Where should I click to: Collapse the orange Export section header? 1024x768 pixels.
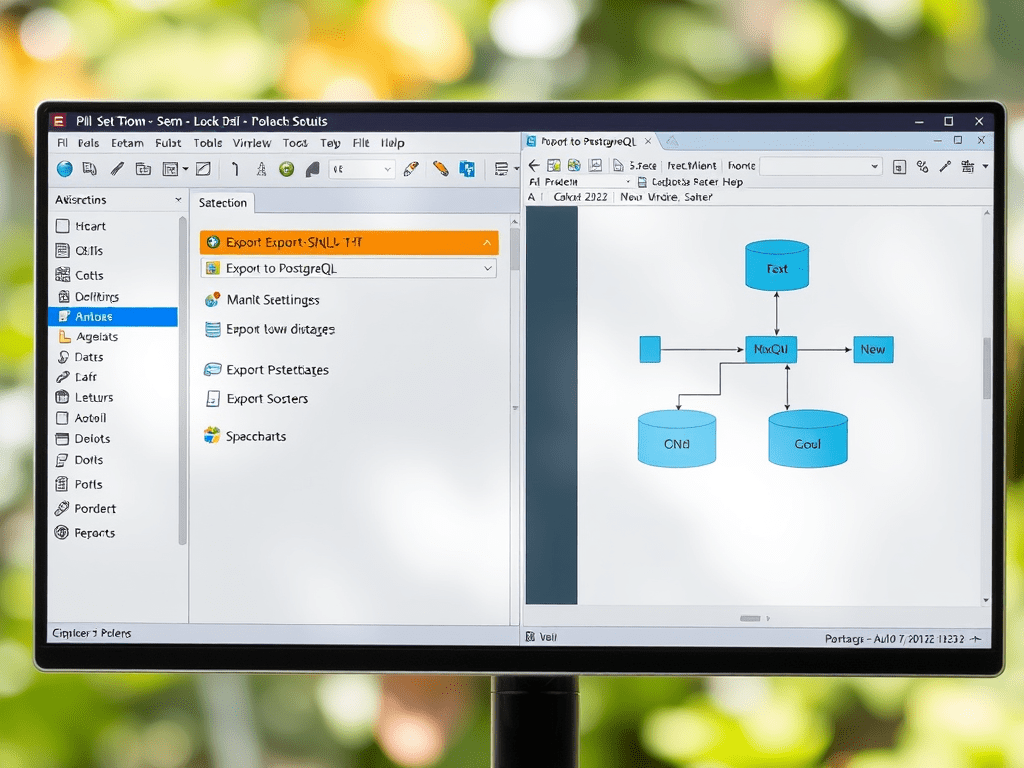[487, 243]
